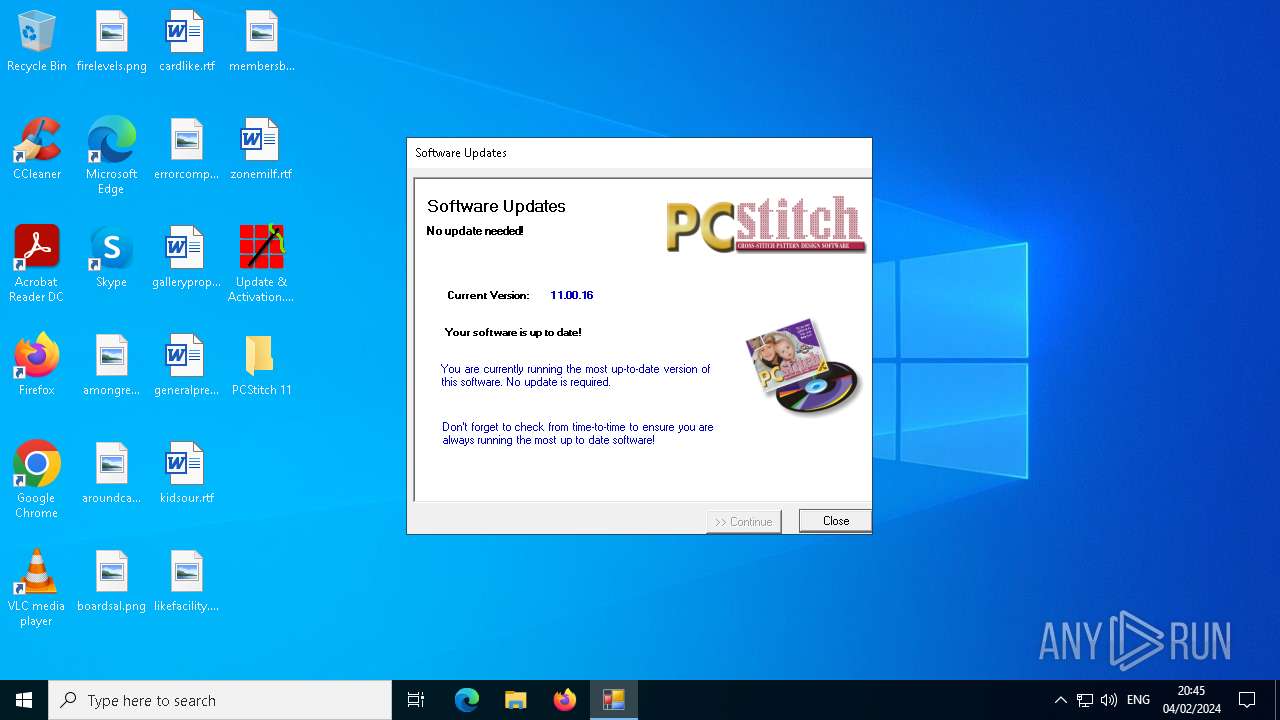Select the boardsal.png file icon
Screen dimensions: 1280x720
112,582
